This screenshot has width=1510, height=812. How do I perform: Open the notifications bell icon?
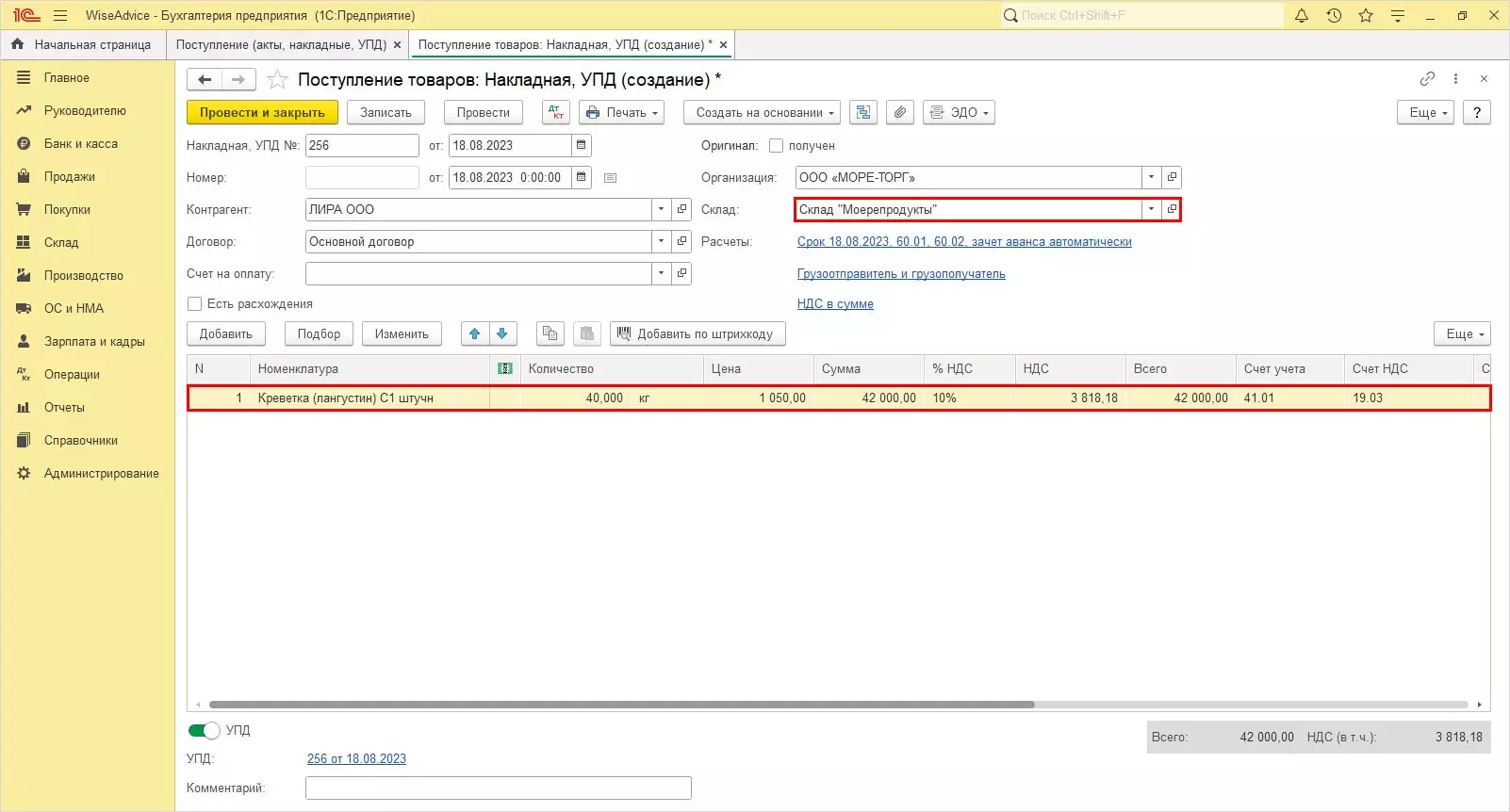(x=1302, y=15)
